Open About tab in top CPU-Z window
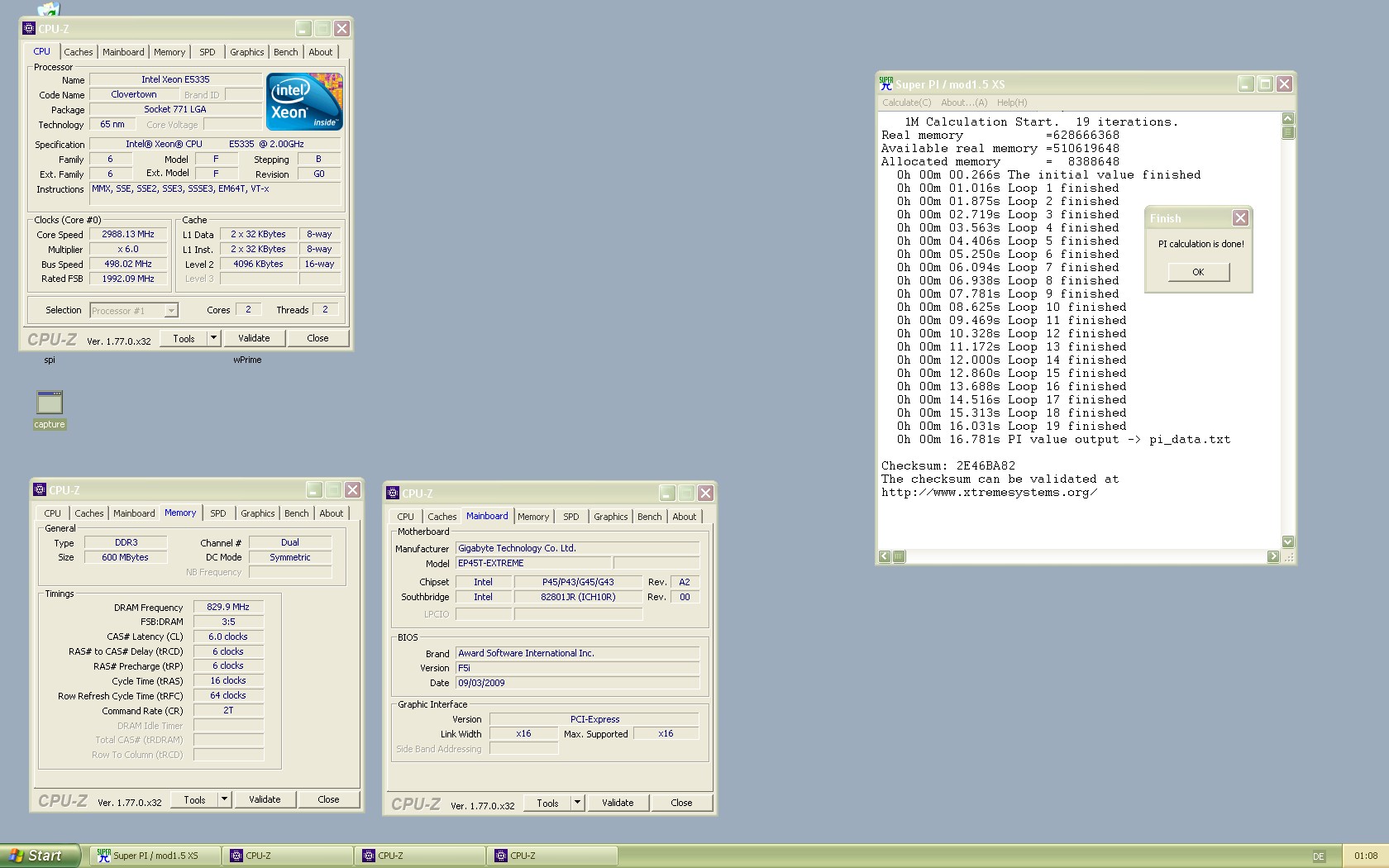This screenshot has width=1389, height=868. [321, 52]
